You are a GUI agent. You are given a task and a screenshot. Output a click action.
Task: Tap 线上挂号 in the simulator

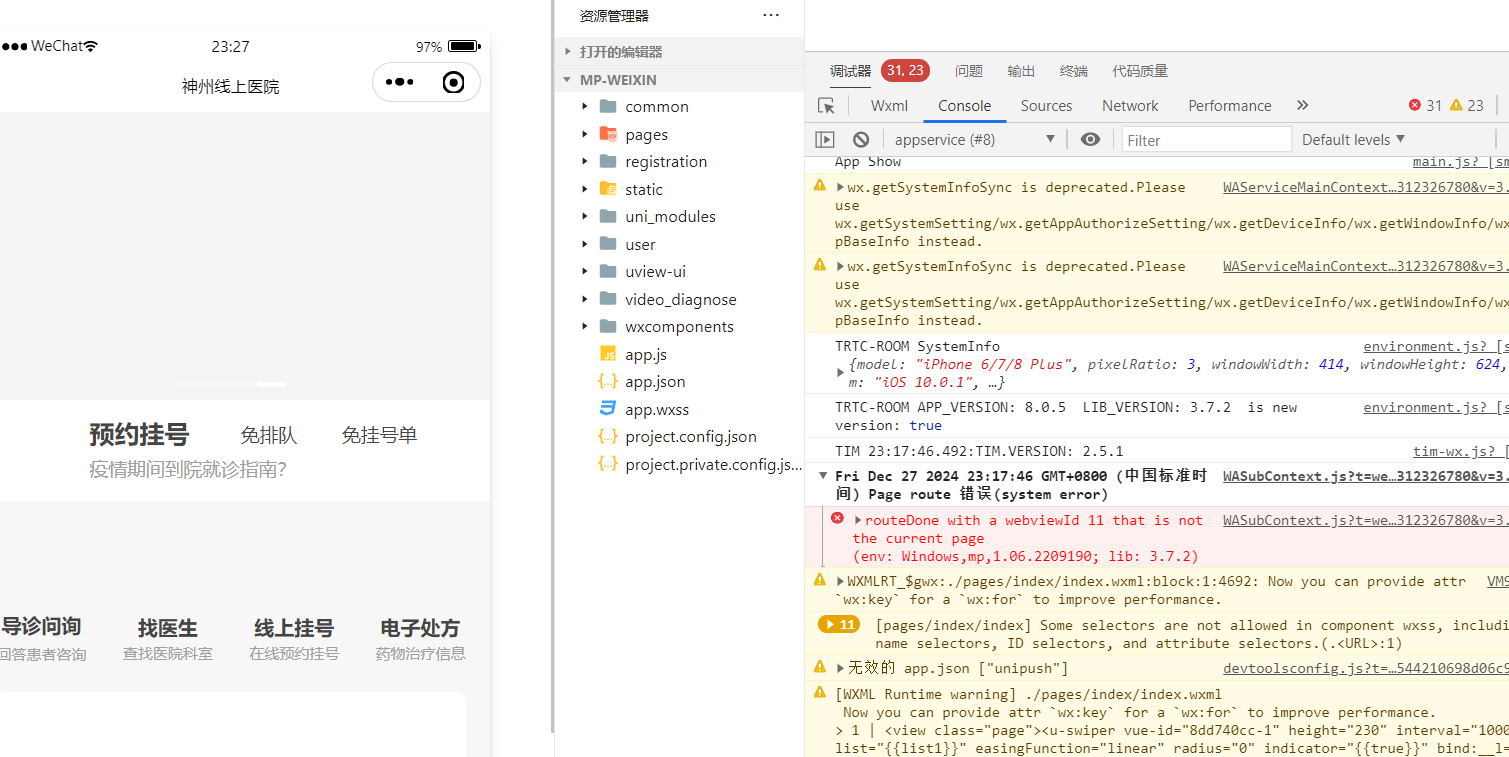294,628
